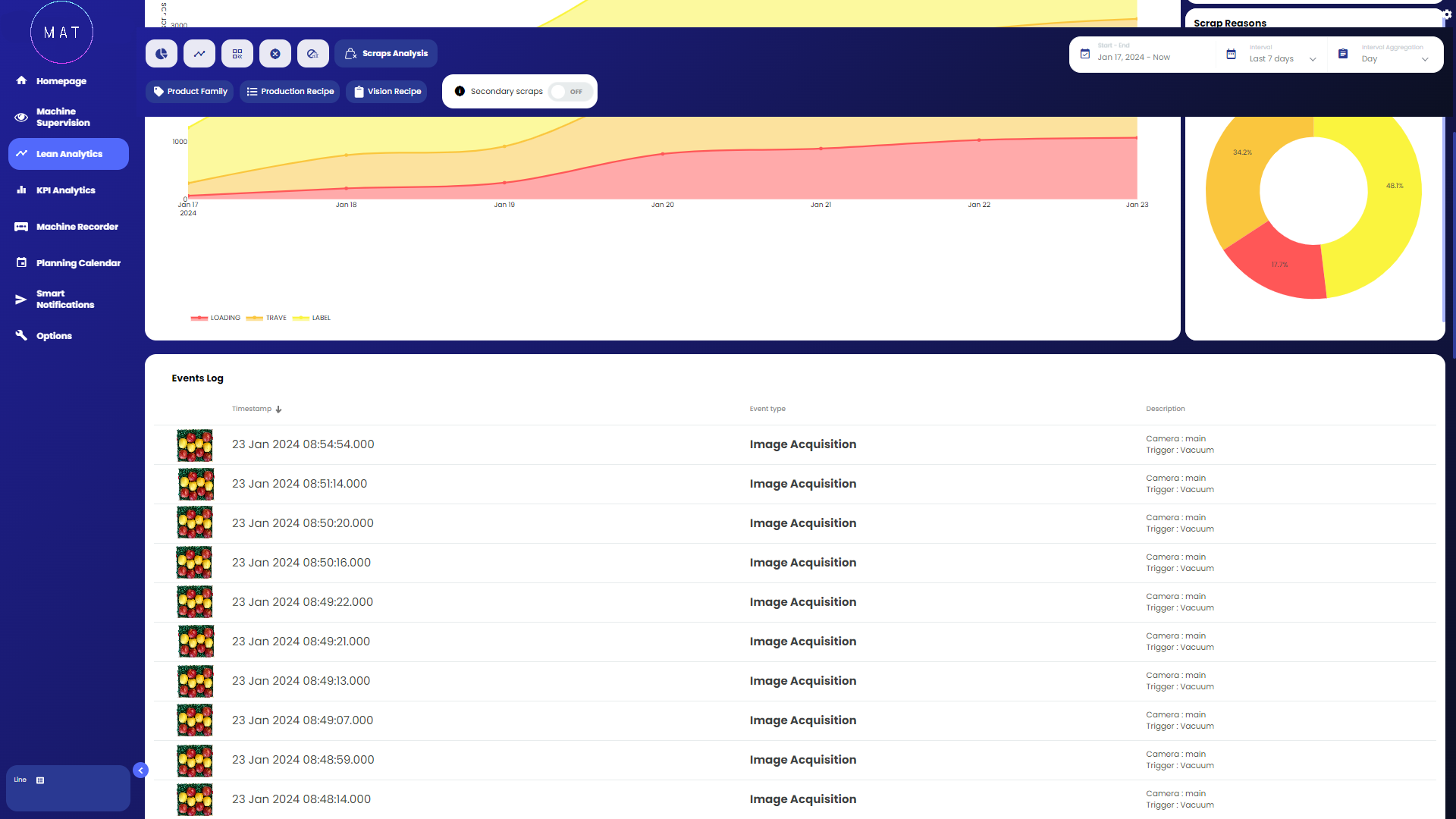Open Machine Recorder from the sidebar
This screenshot has height=819, width=1456.
[77, 227]
